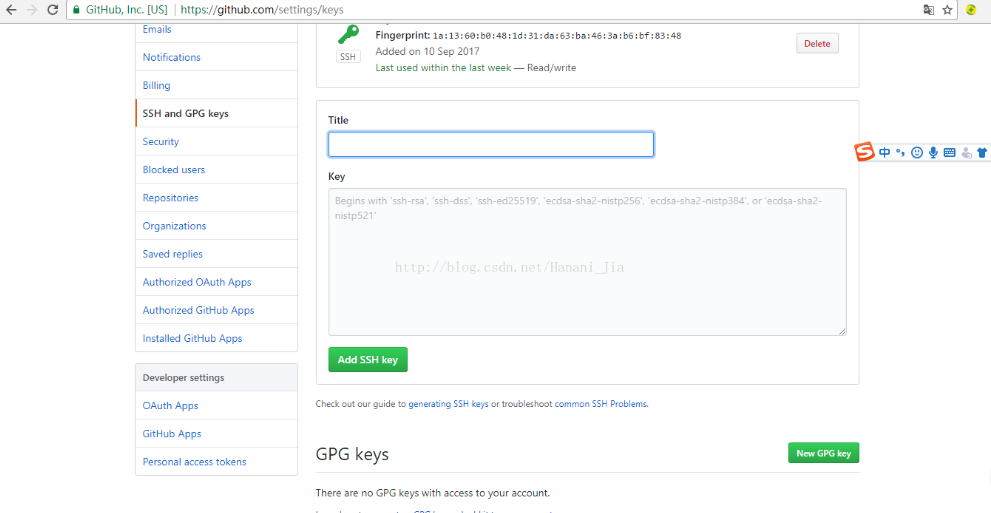
Task: Open the emoji smiley icon on the Sogou bar
Action: coord(917,152)
